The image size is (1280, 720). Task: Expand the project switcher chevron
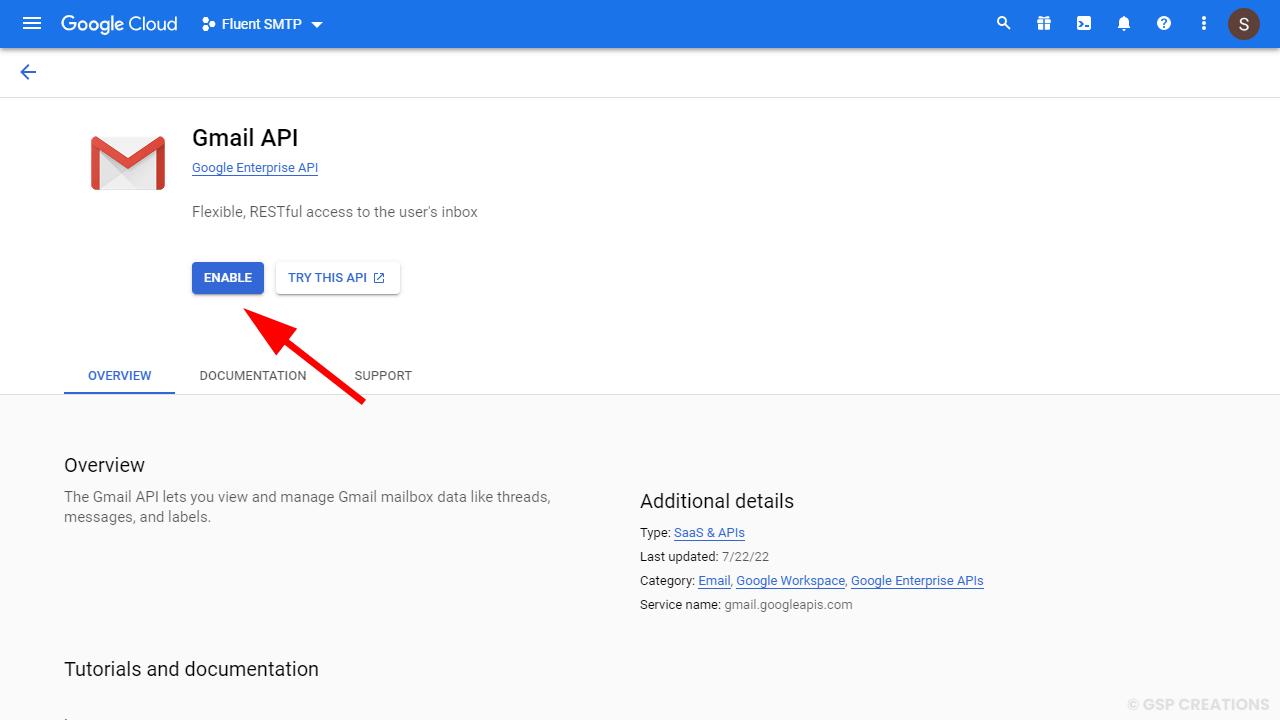pos(317,24)
